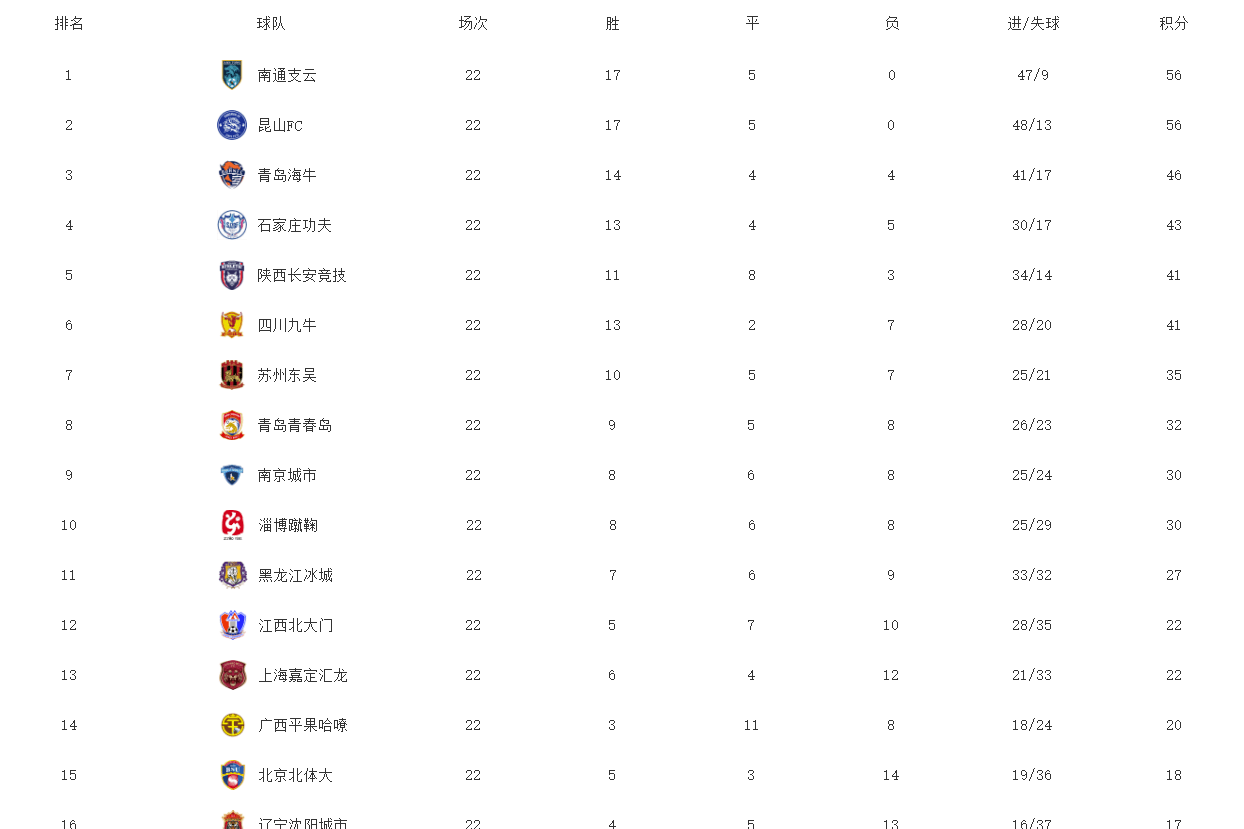Select the 球队 column header

click(271, 23)
